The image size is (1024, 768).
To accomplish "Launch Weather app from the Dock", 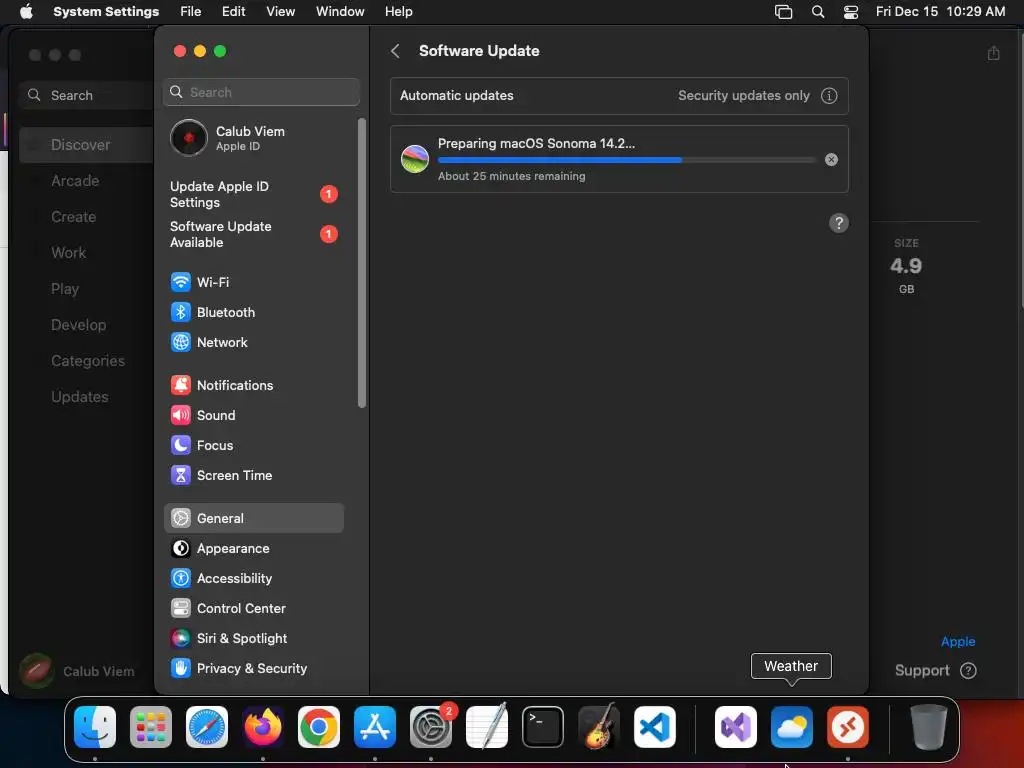I will click(792, 727).
